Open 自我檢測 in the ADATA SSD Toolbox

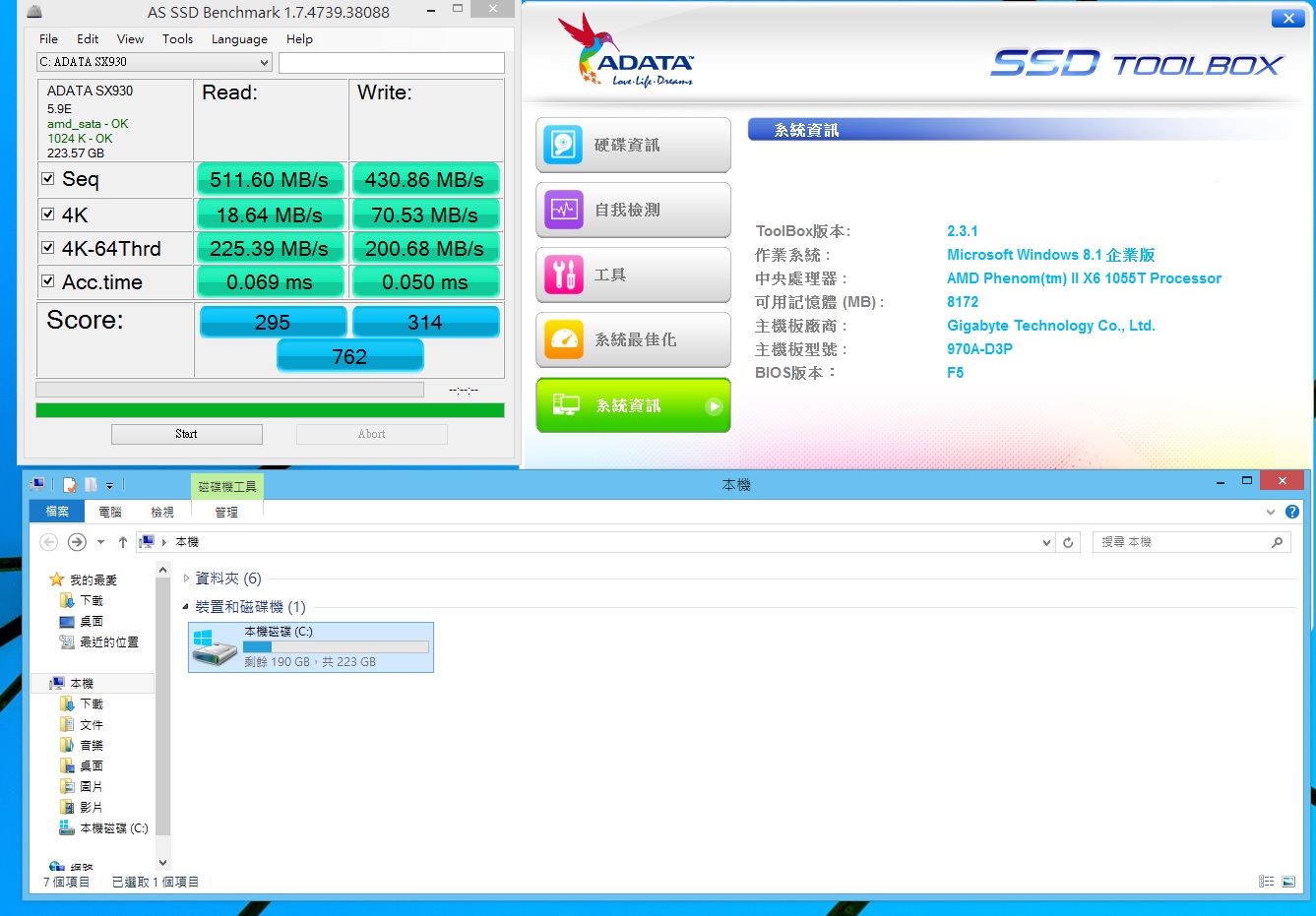click(633, 210)
